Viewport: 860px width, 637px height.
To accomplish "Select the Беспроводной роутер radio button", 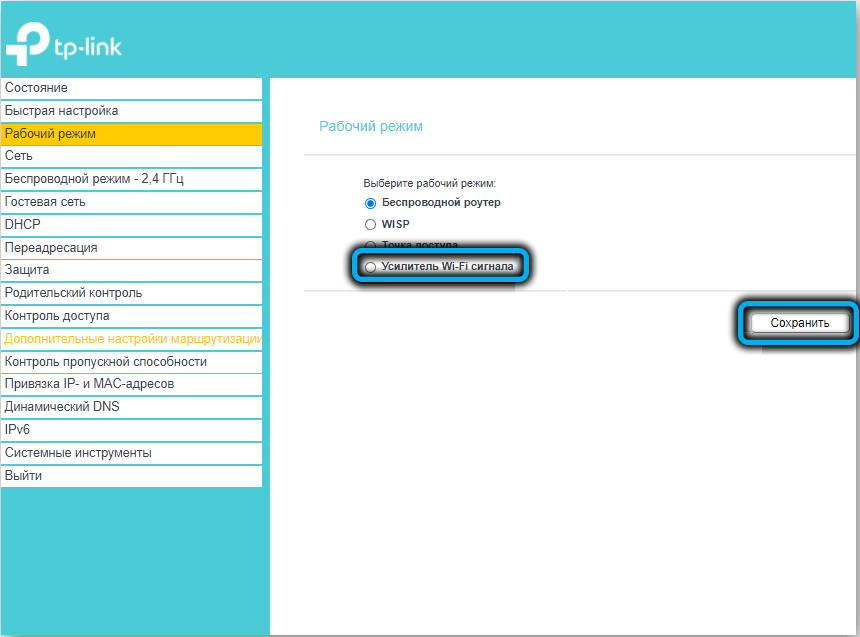I will pos(371,203).
